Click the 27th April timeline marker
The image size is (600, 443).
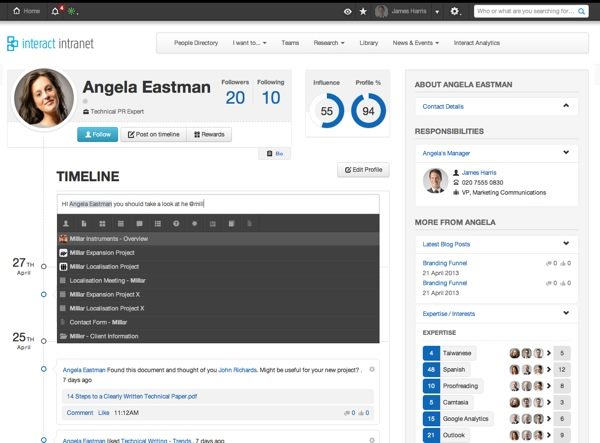(44, 266)
